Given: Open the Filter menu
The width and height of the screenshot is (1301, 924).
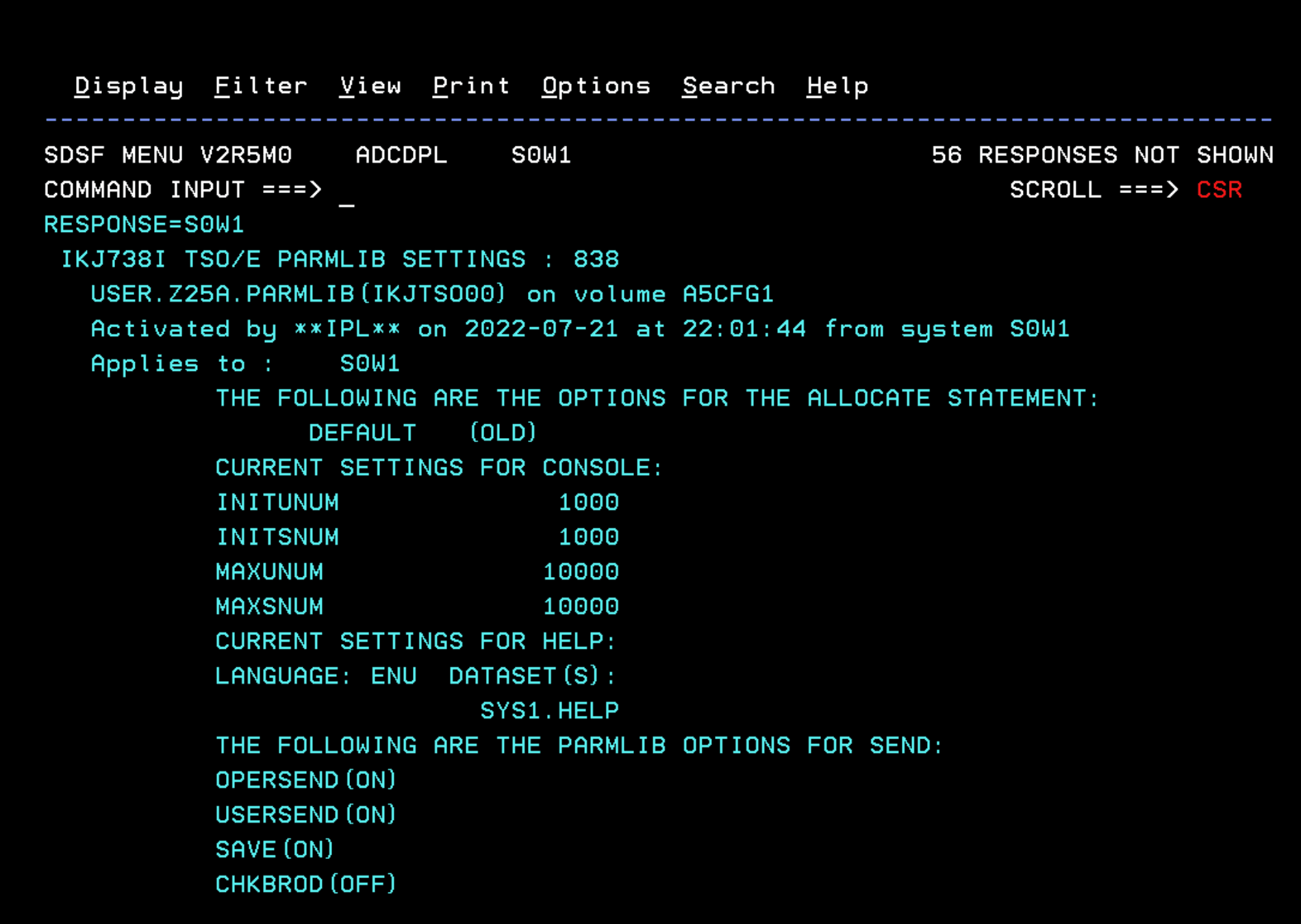Looking at the screenshot, I should click(x=260, y=85).
